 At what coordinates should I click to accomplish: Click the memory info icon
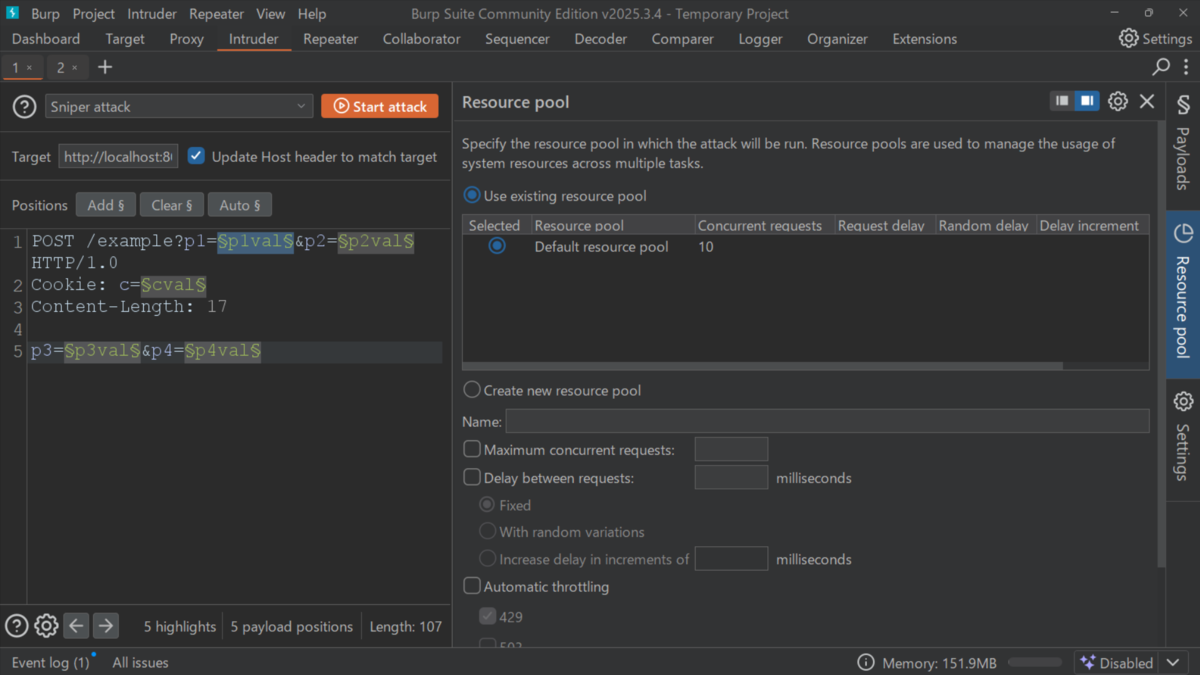pos(866,663)
